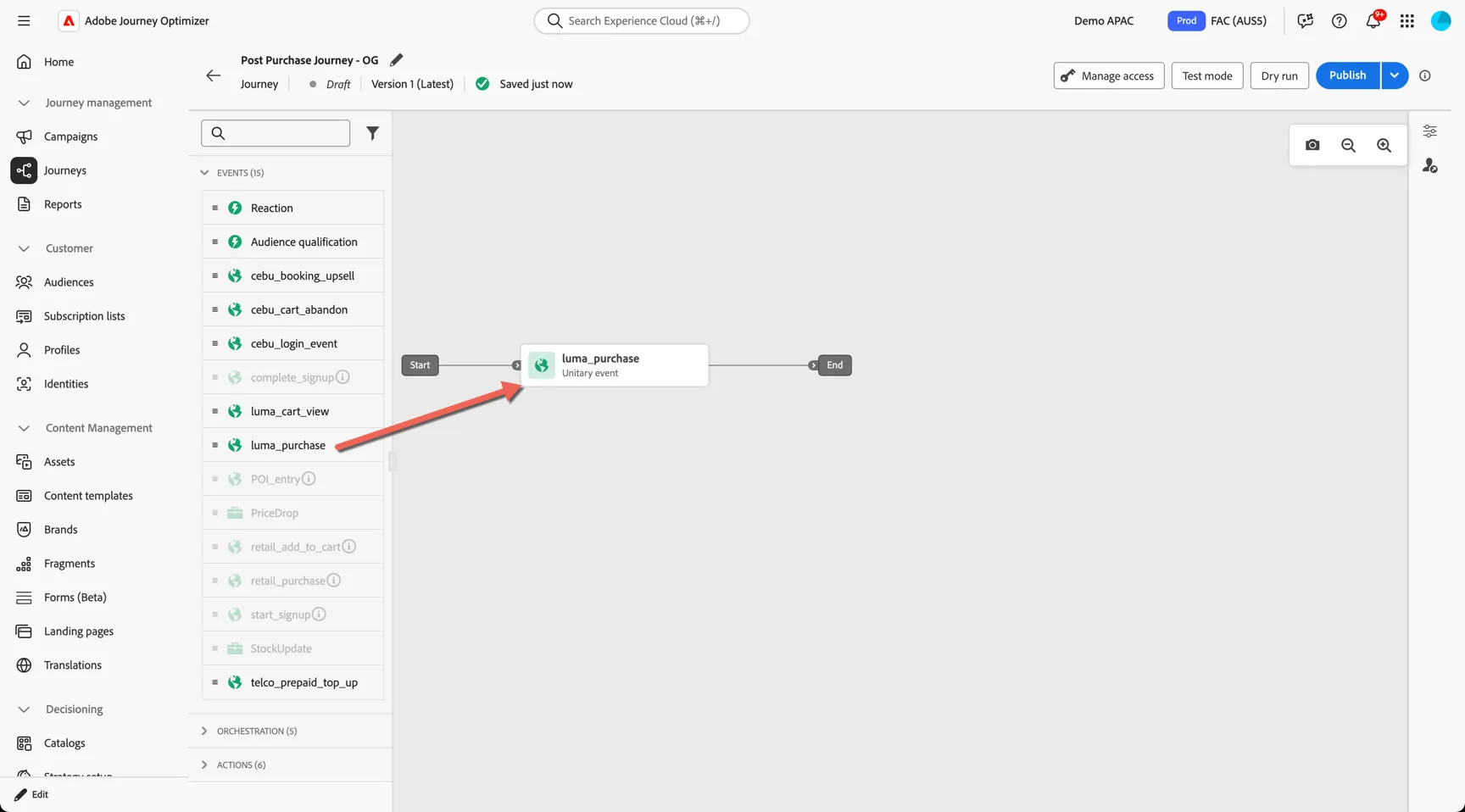The height and width of the screenshot is (812, 1465).
Task: Open Content templates
Action: click(x=88, y=496)
